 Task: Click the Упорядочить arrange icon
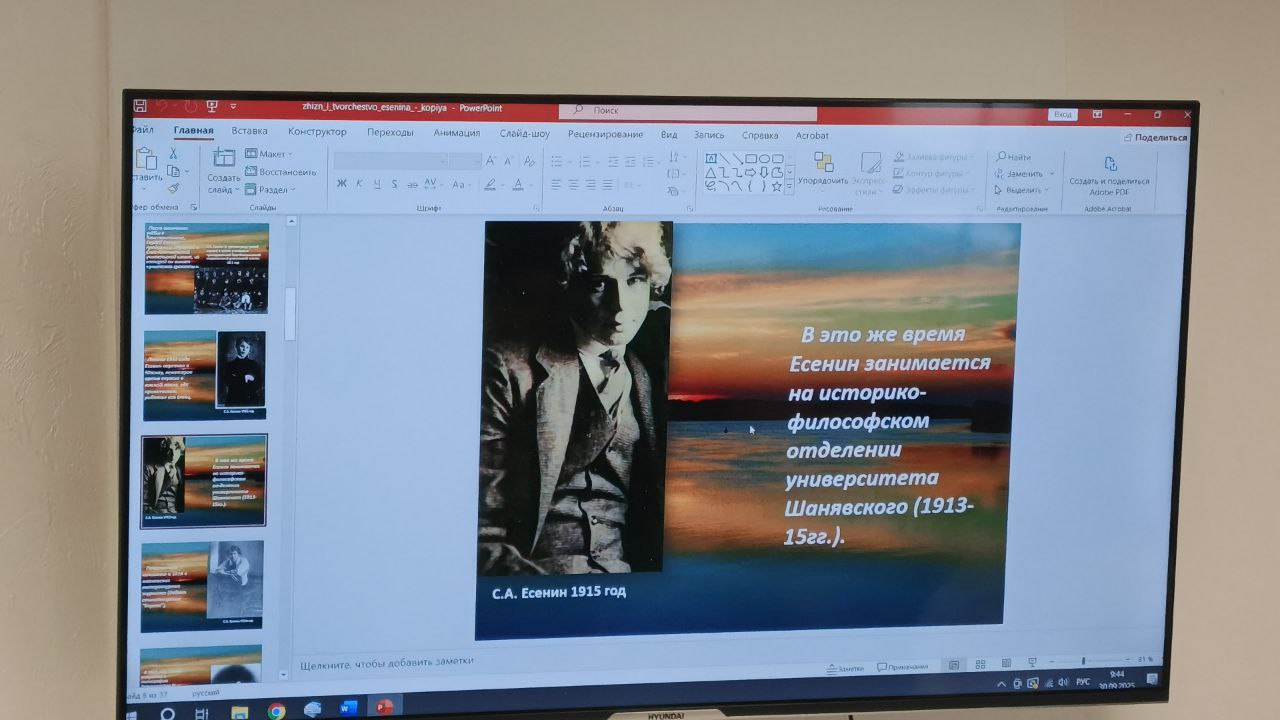pyautogui.click(x=823, y=162)
